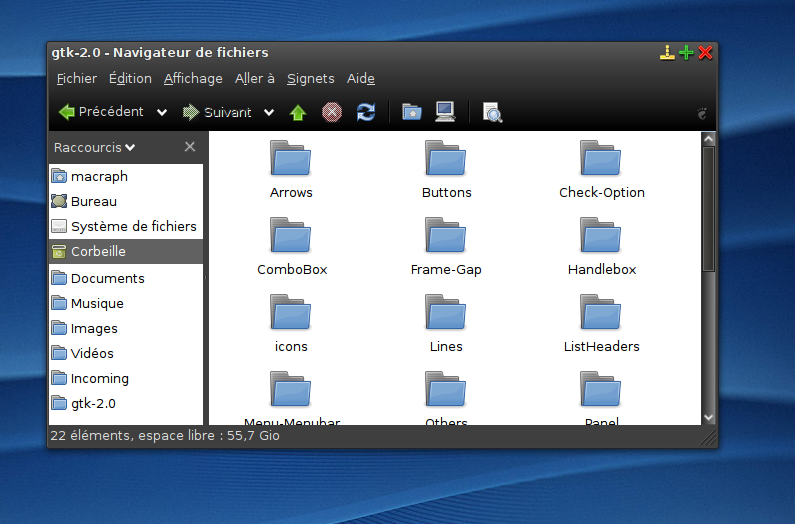Open Incoming bookmark in sidebar

[x=126, y=378]
